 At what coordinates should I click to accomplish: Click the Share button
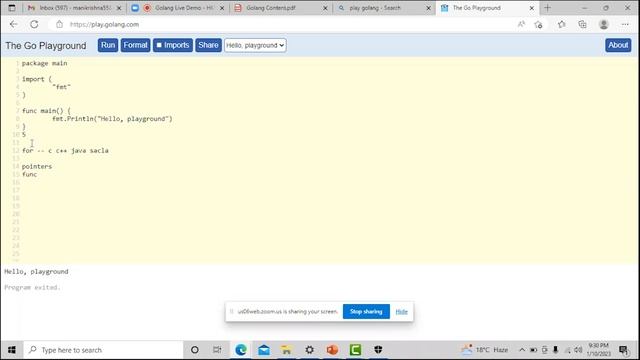click(208, 45)
